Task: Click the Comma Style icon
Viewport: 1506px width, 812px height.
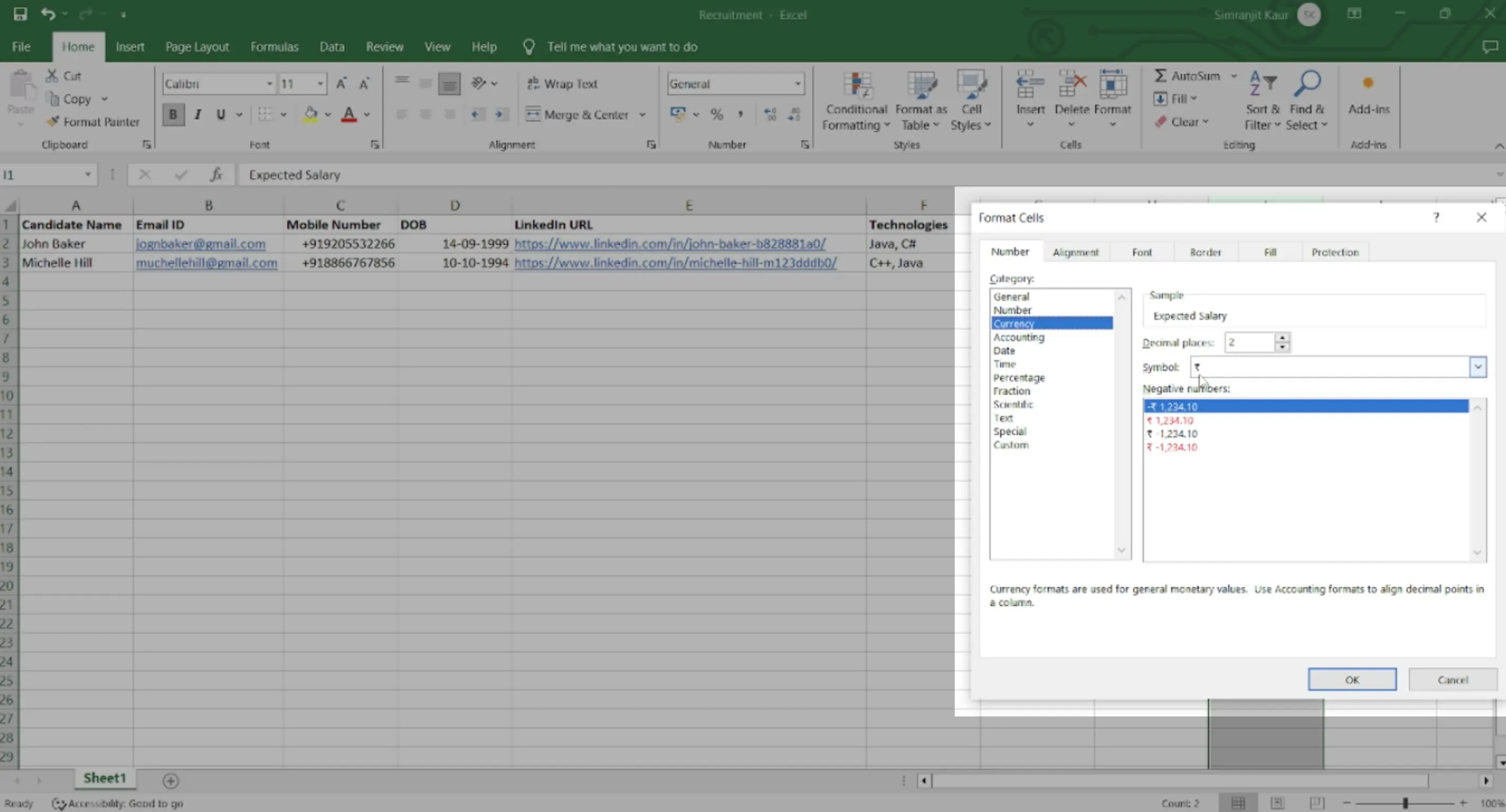Action: tap(740, 115)
